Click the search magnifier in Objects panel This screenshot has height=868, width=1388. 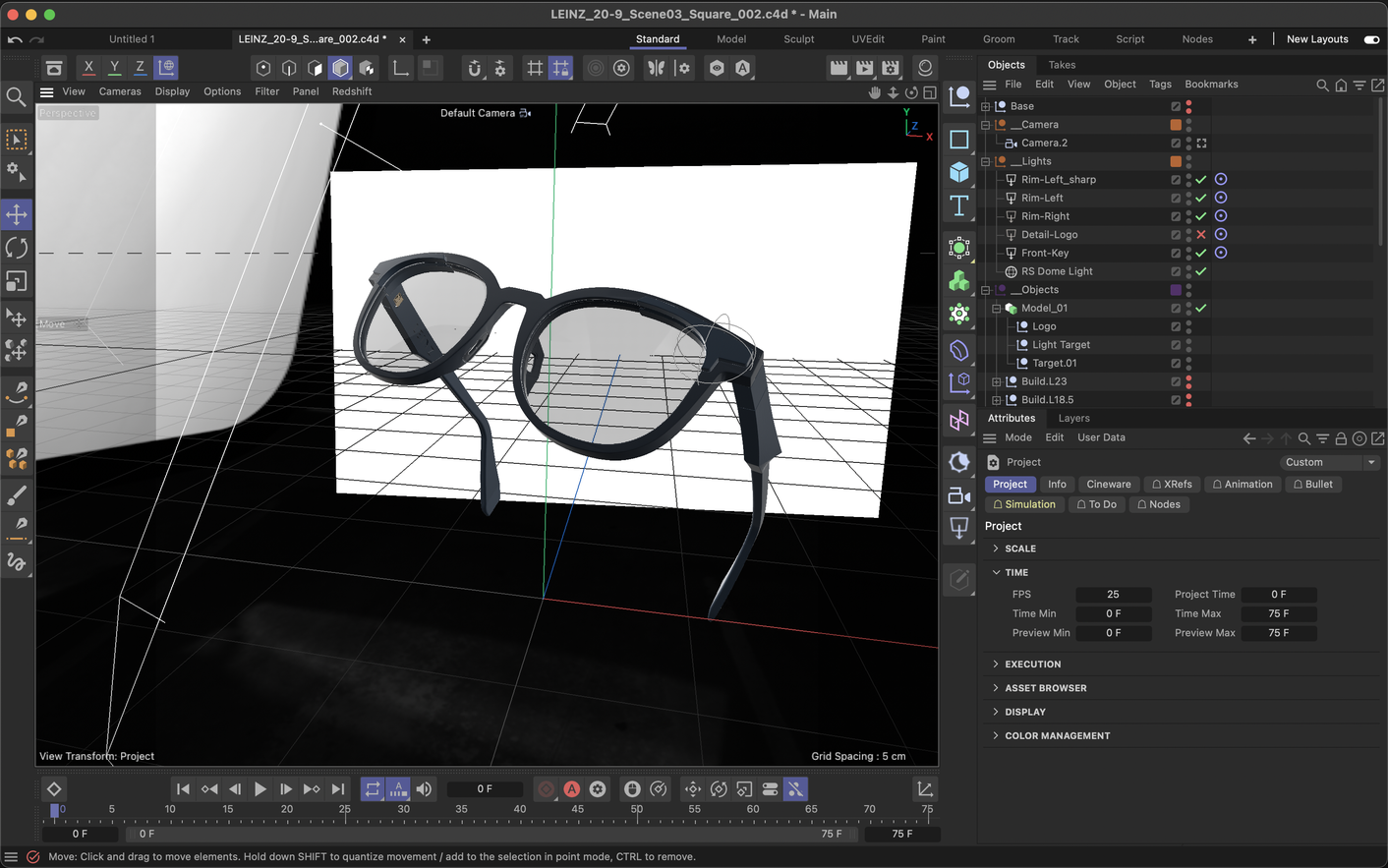tap(1322, 86)
